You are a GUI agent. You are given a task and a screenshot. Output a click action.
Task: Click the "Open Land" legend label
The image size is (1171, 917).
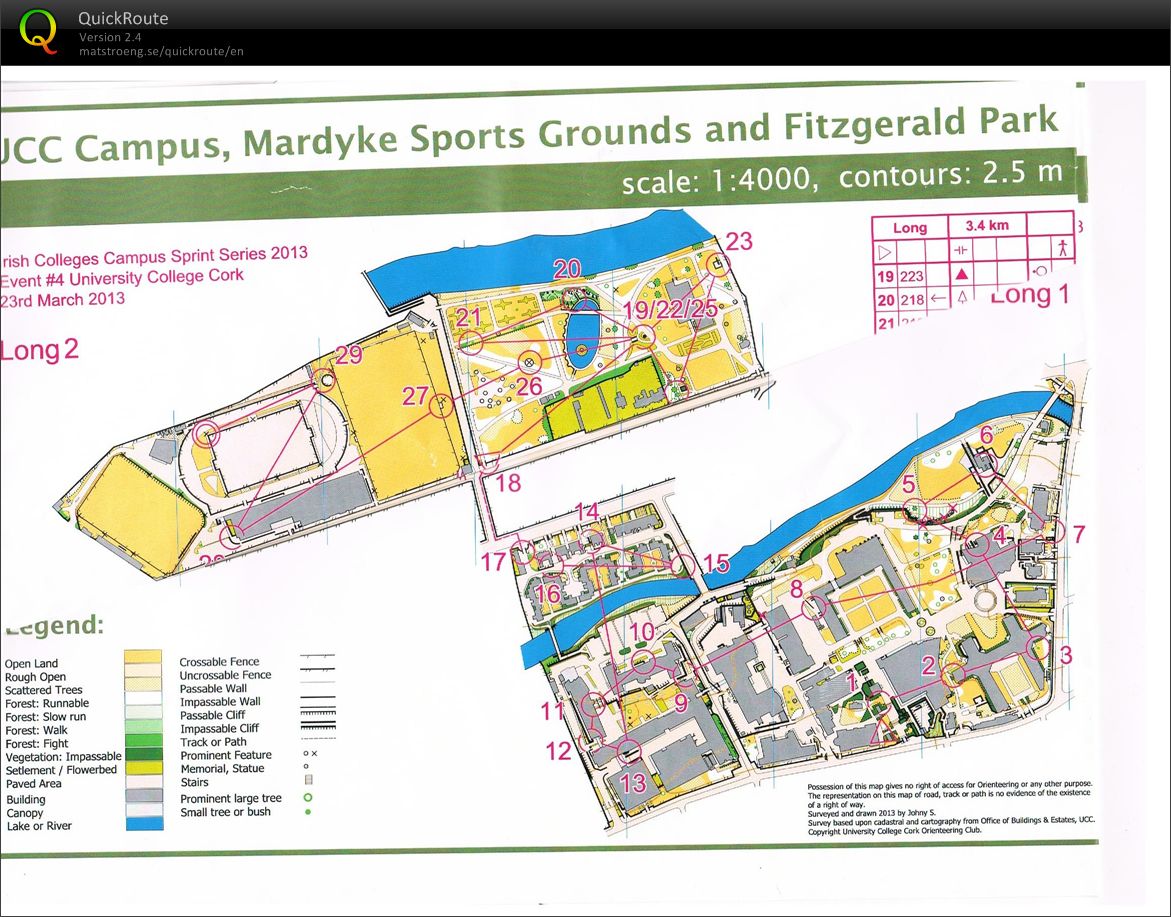pyautogui.click(x=31, y=663)
